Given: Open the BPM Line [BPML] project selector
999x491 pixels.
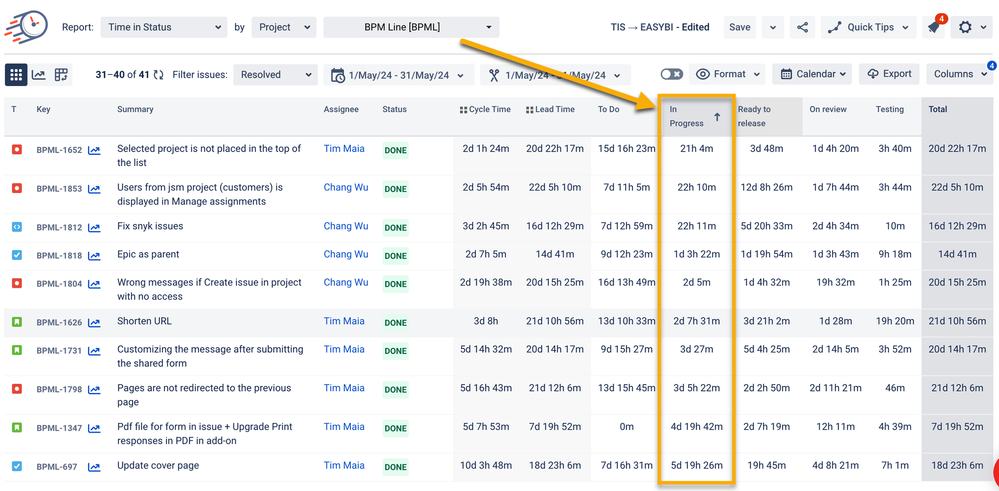Looking at the screenshot, I should [411, 28].
